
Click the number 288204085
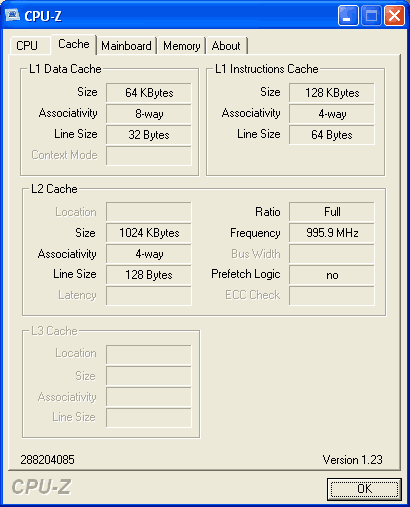point(47,460)
